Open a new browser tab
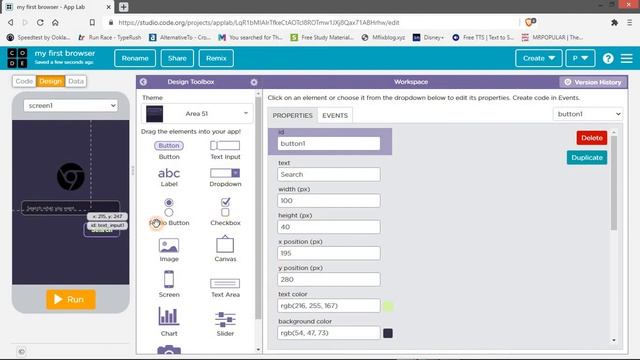This screenshot has height=360, width=640. click(124, 7)
